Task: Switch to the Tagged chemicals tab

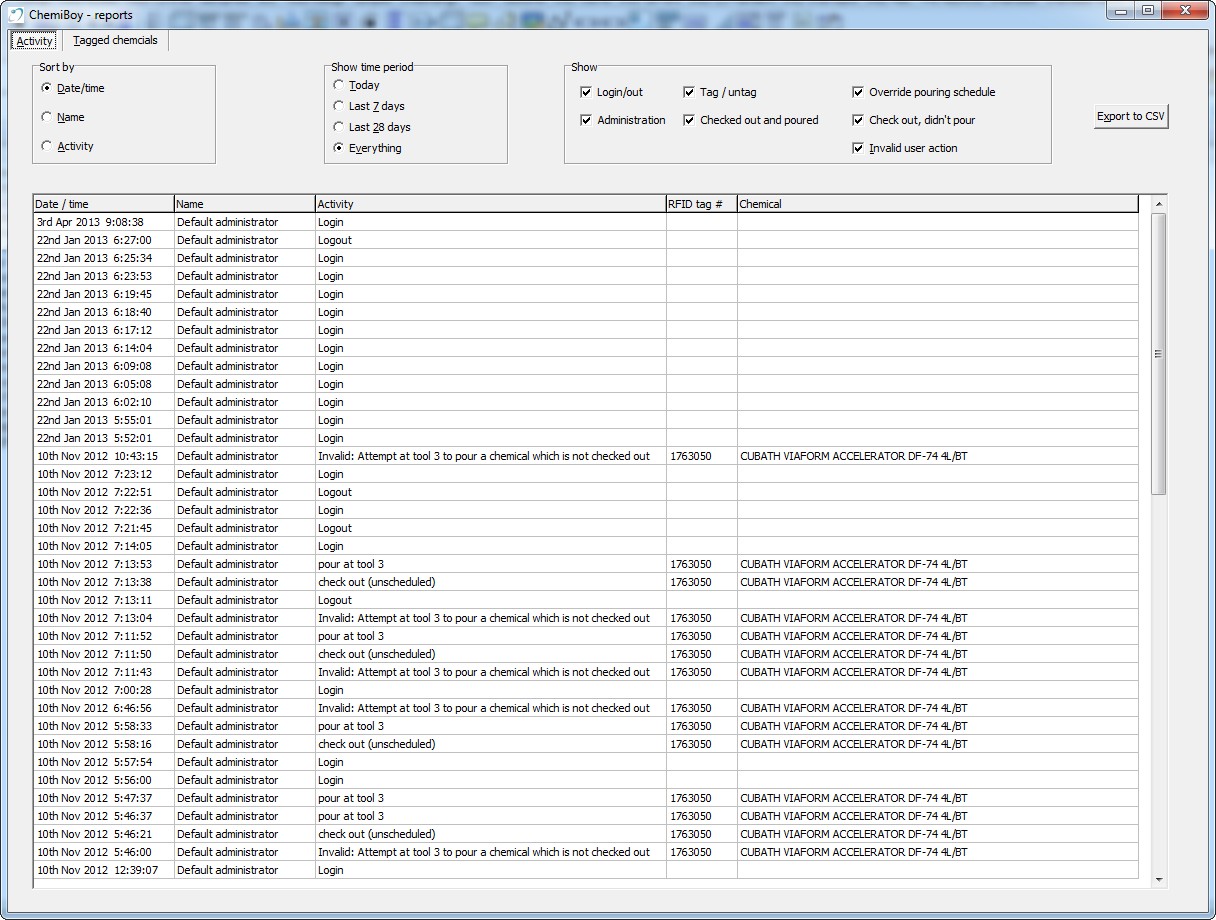Action: pos(115,41)
